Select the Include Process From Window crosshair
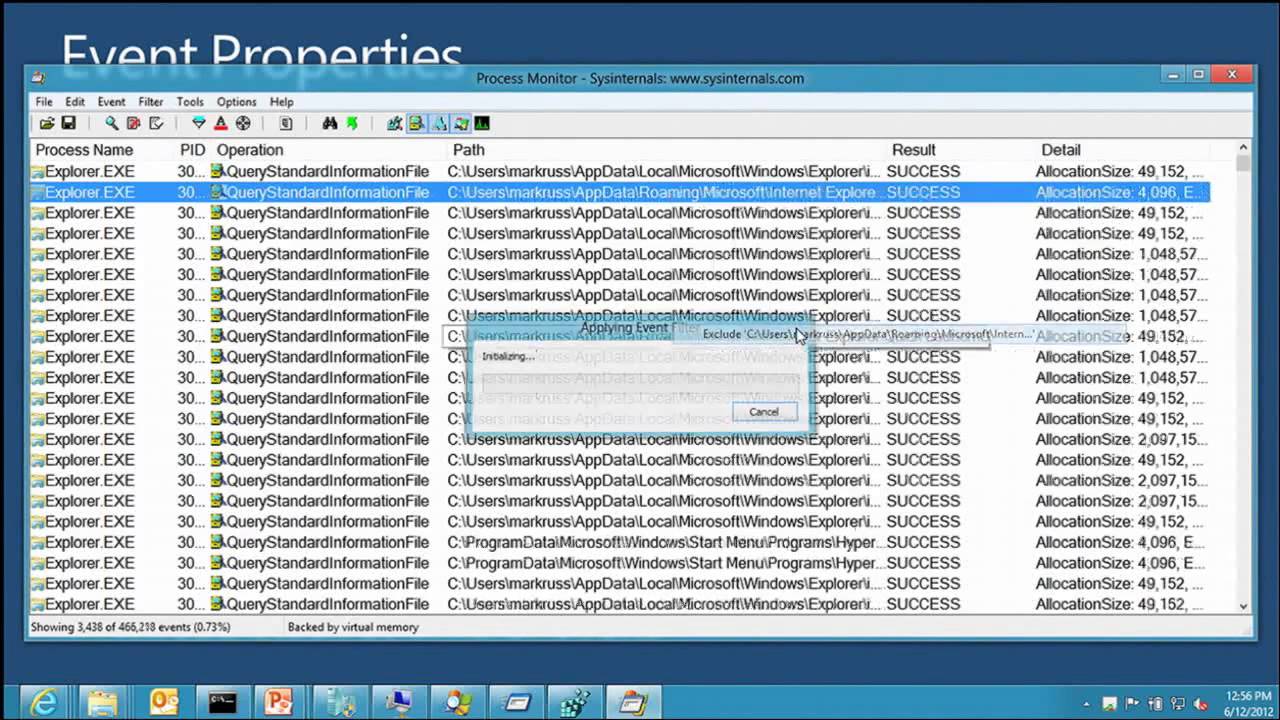Image resolution: width=1280 pixels, height=720 pixels. click(243, 124)
